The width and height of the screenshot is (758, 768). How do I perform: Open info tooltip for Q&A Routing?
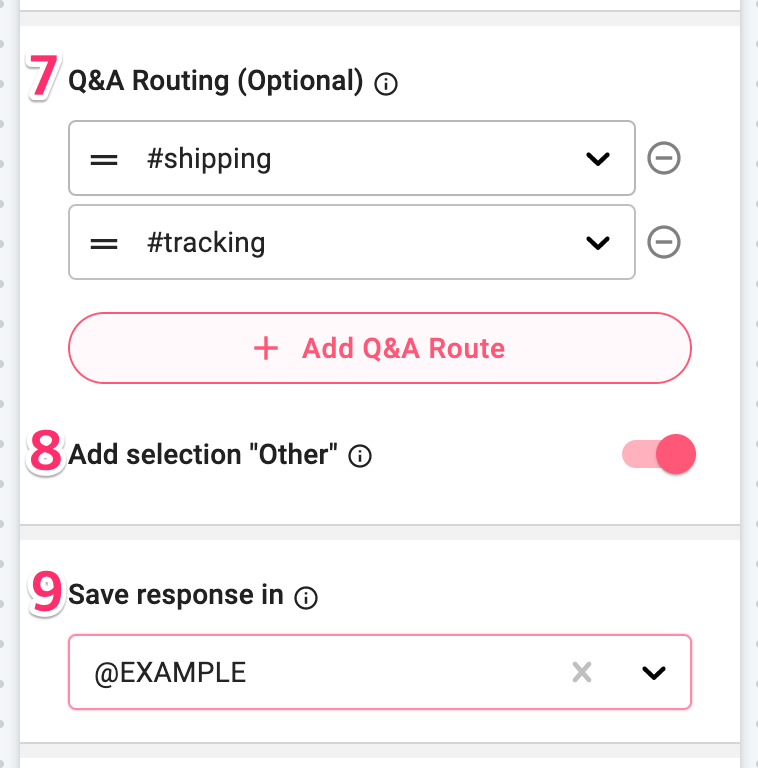click(386, 84)
